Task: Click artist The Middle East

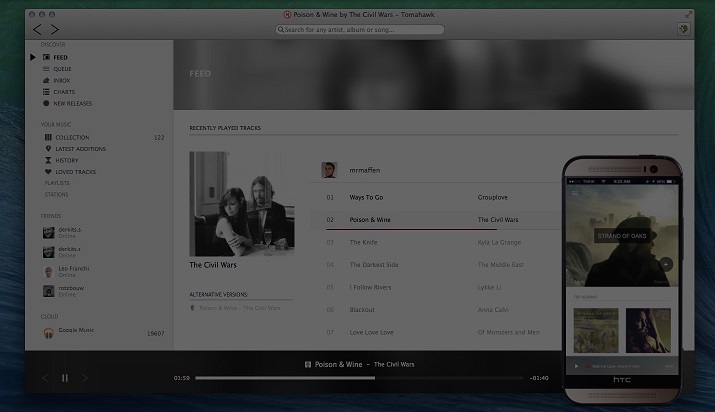Action: pyautogui.click(x=500, y=265)
